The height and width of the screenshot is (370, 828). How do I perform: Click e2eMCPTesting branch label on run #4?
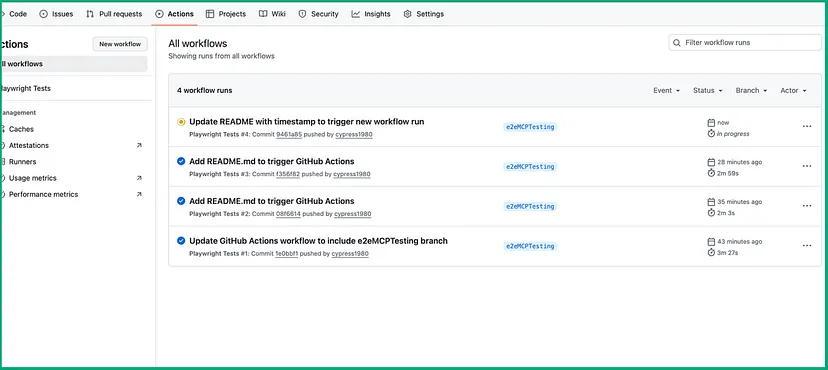coord(530,127)
